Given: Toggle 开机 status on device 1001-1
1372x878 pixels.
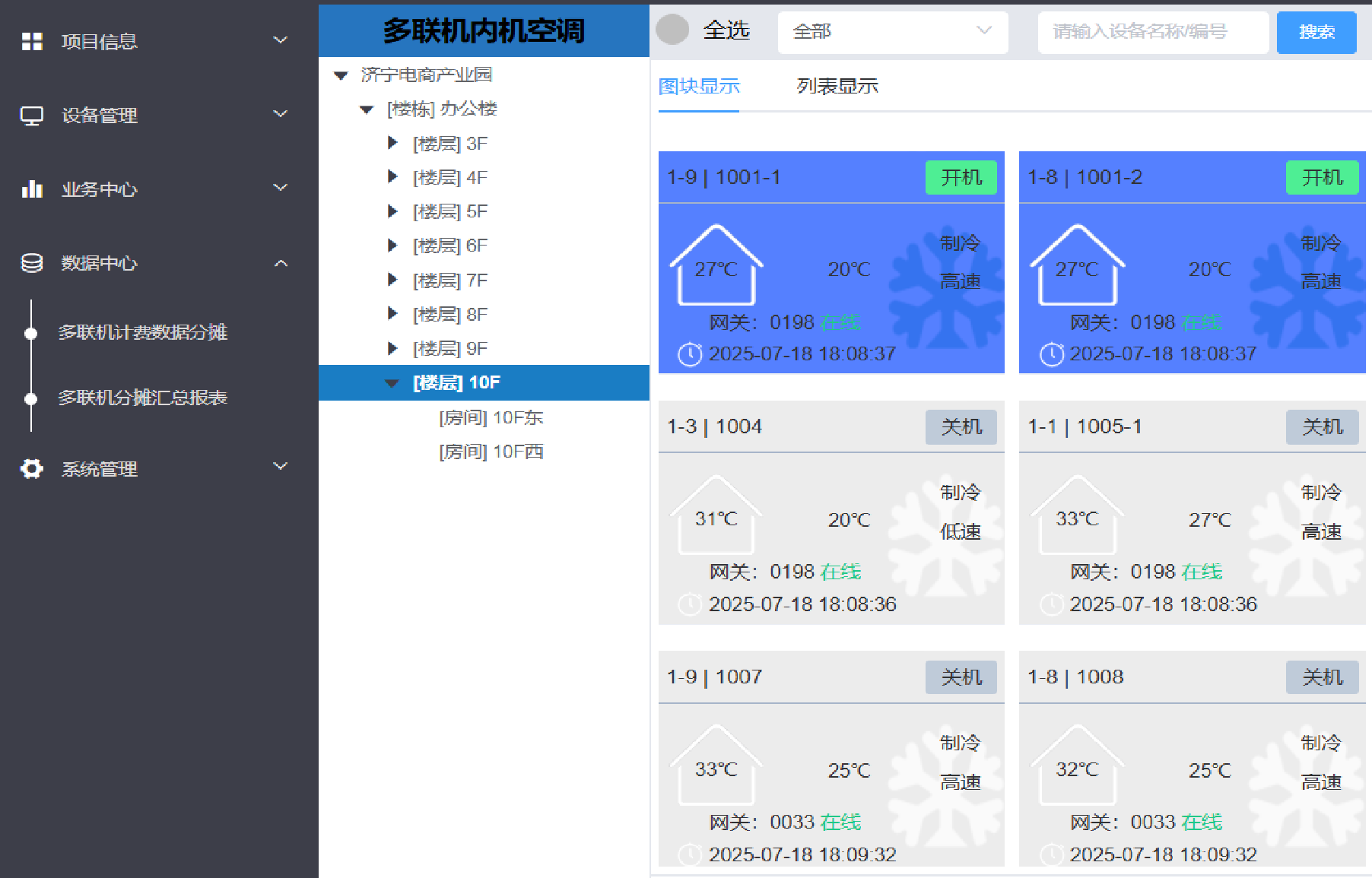Looking at the screenshot, I should [961, 178].
